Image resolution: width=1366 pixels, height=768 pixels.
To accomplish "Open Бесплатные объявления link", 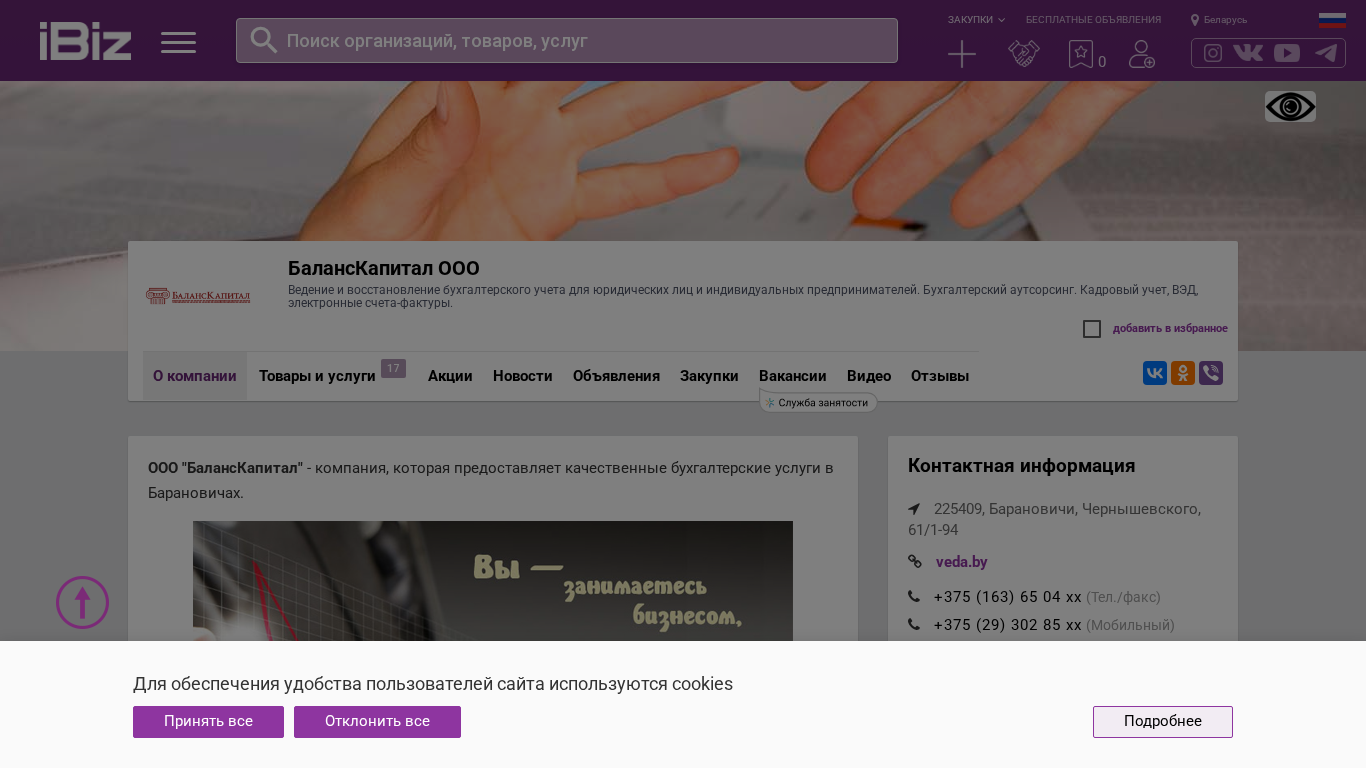I will pyautogui.click(x=1093, y=20).
